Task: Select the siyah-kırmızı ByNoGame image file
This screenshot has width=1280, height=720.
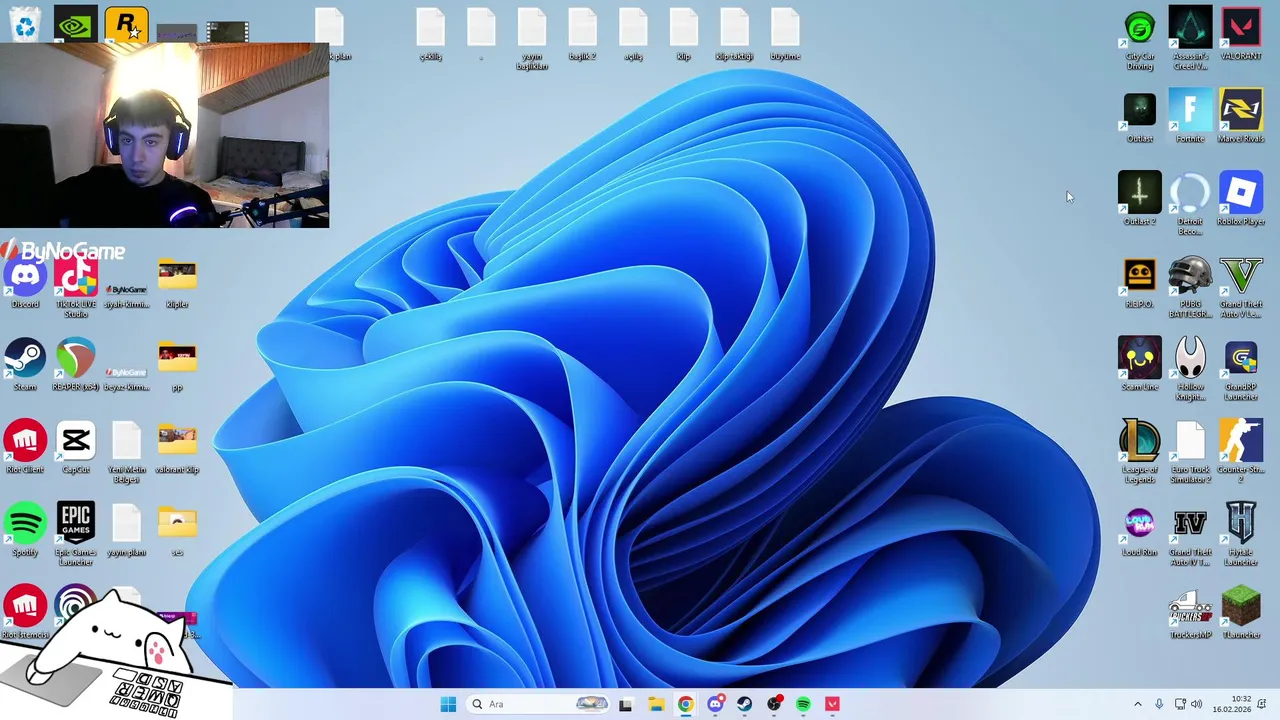Action: (126, 290)
